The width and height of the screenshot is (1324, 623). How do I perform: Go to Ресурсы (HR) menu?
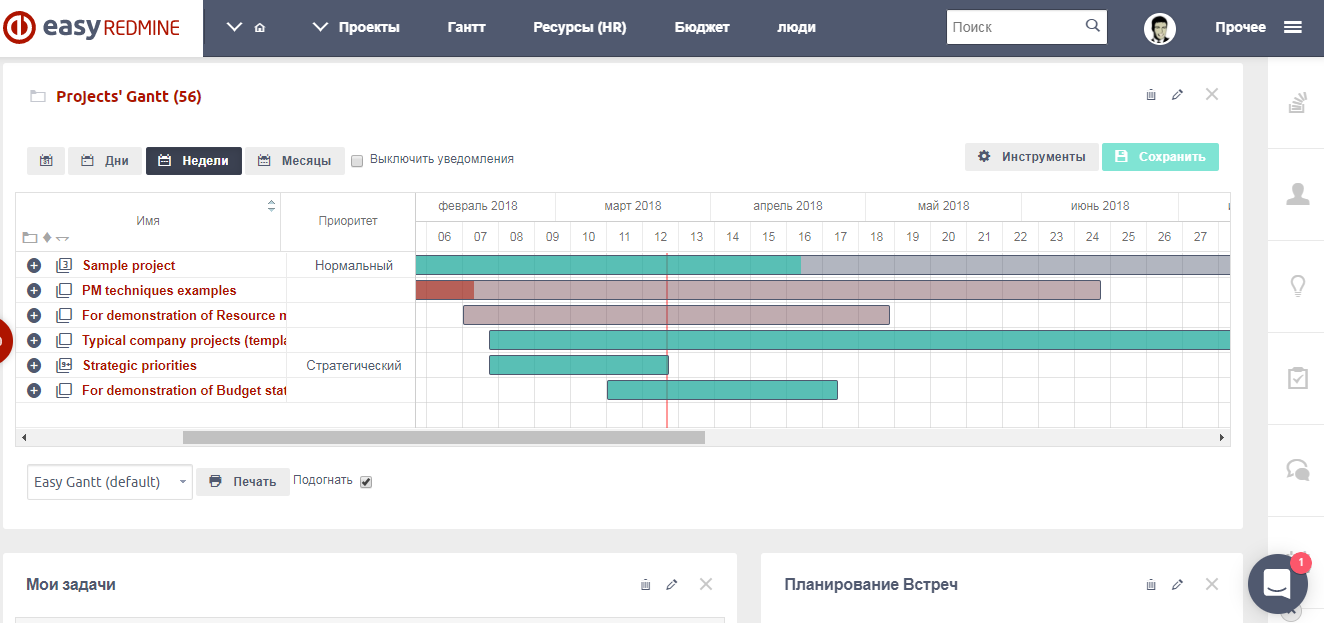(x=580, y=28)
